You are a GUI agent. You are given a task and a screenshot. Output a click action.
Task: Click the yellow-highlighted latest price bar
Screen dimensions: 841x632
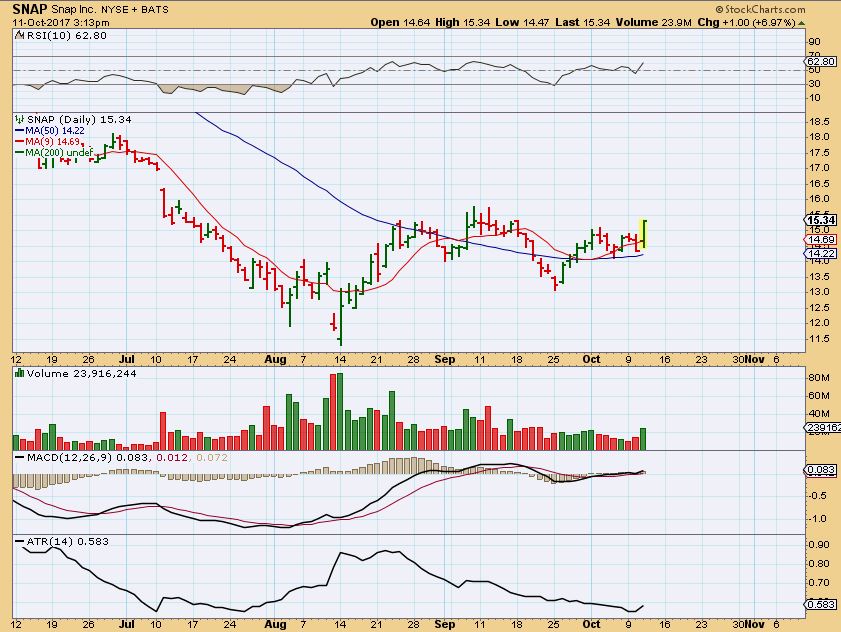pyautogui.click(x=643, y=233)
